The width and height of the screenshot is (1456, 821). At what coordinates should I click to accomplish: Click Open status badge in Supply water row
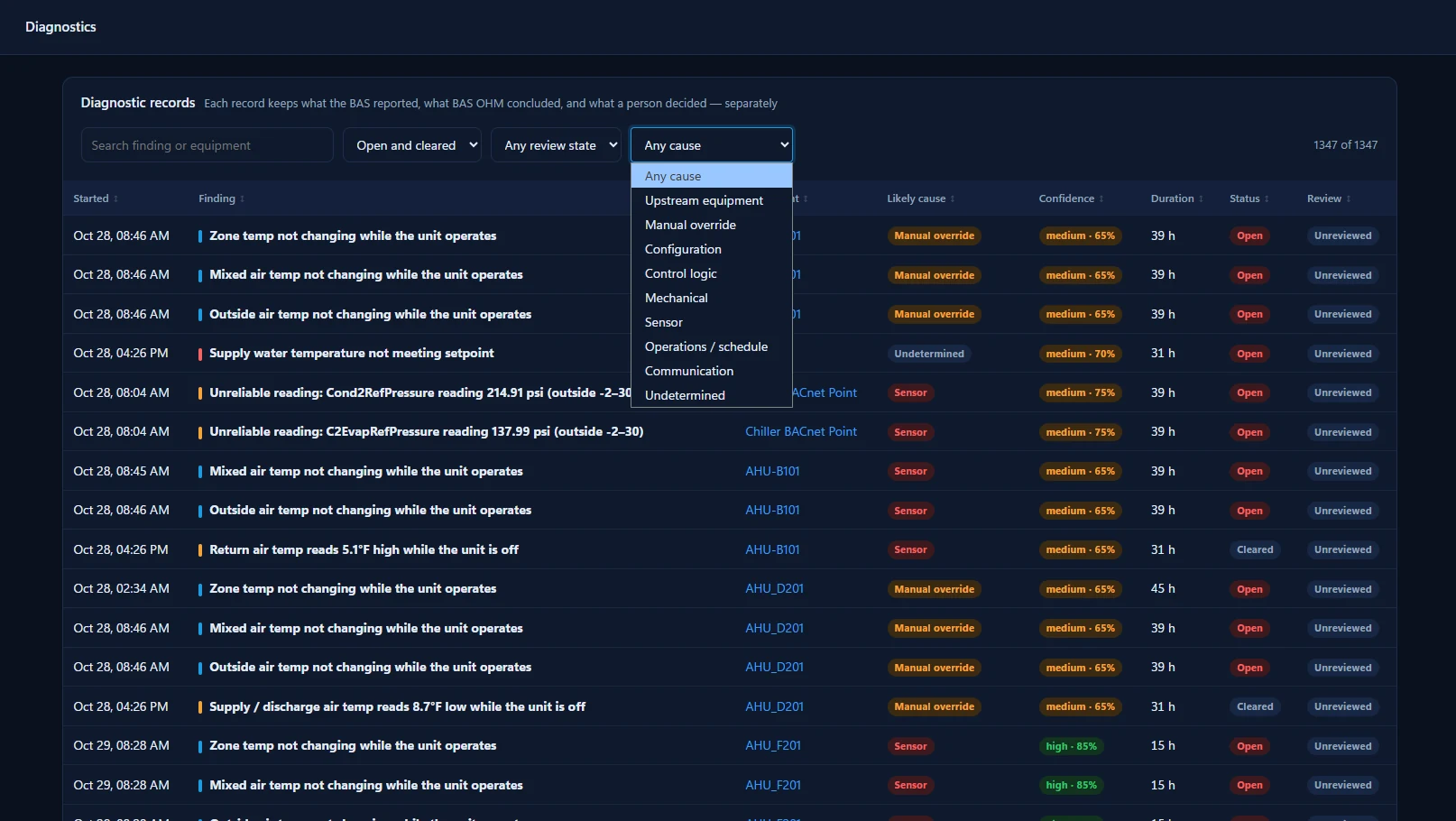pos(1249,354)
